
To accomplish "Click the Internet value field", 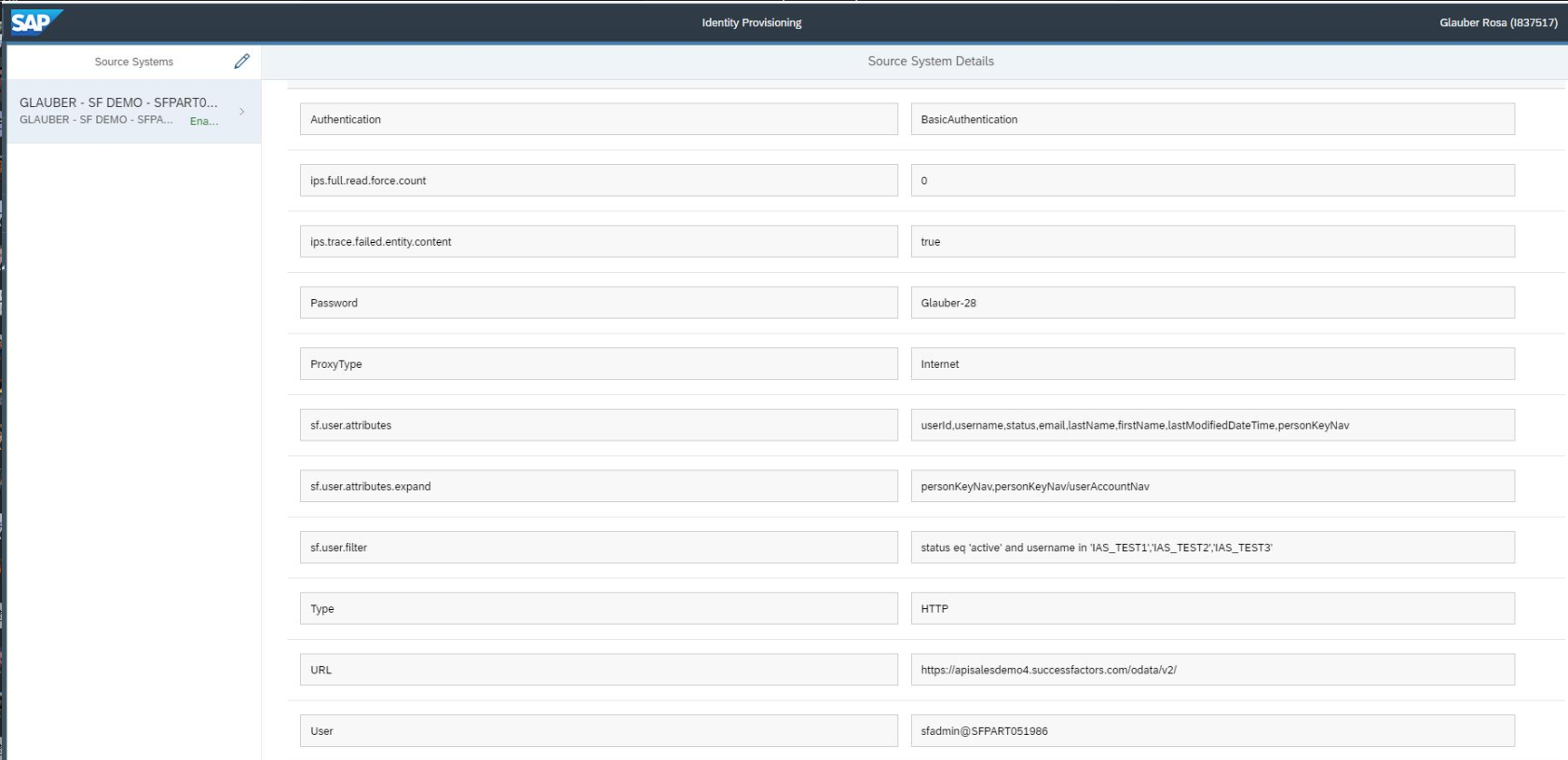I will click(1213, 364).
